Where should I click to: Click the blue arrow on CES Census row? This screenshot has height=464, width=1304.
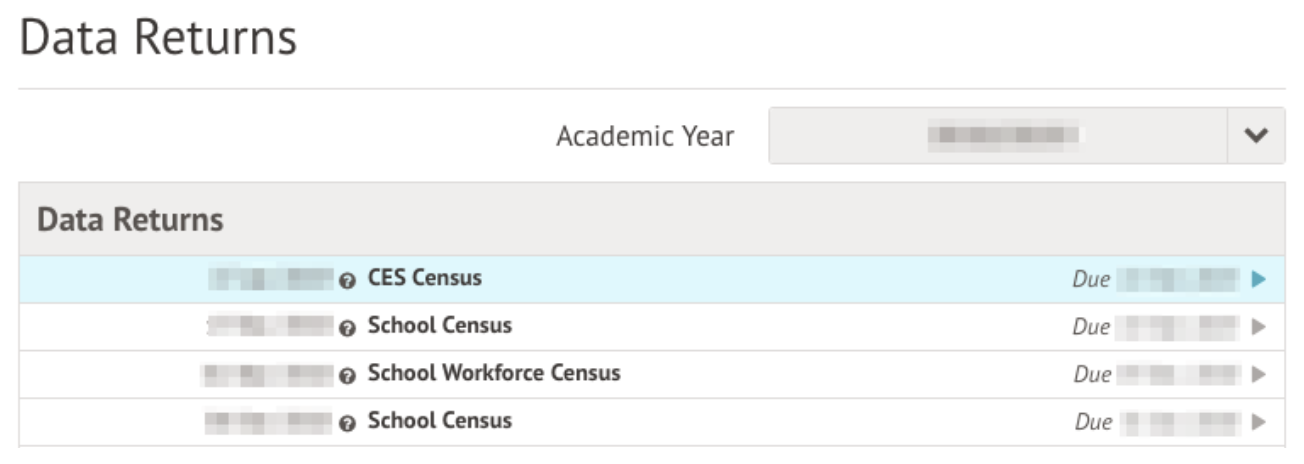[1258, 280]
